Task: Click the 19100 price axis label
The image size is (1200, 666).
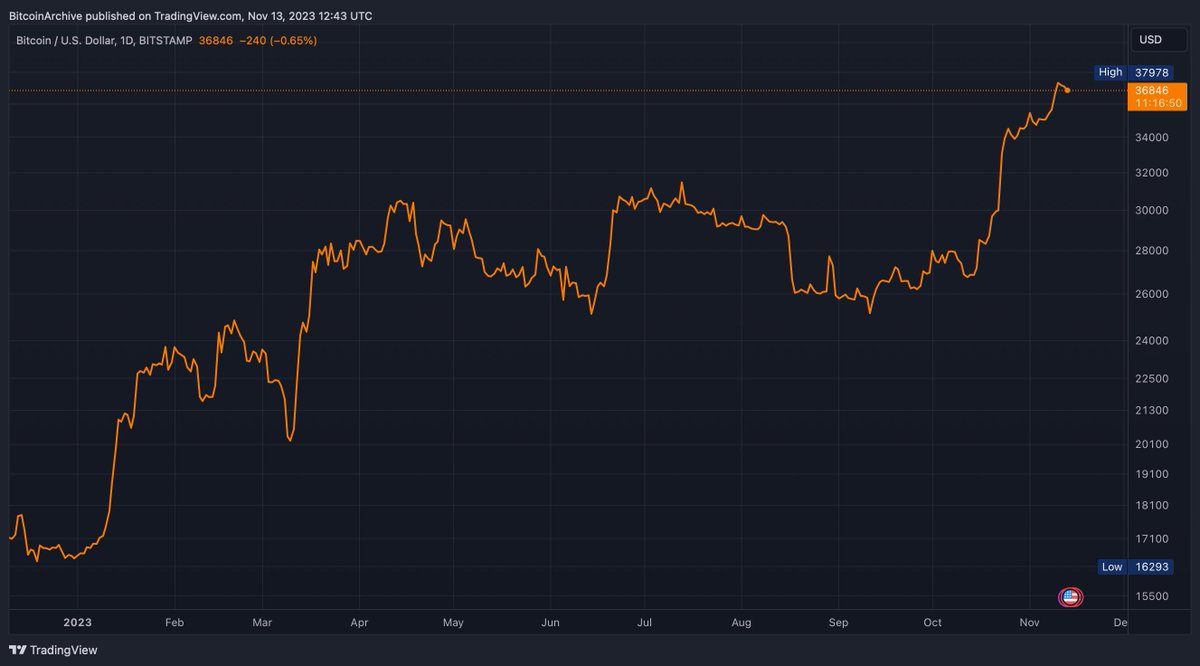Action: (x=1151, y=475)
